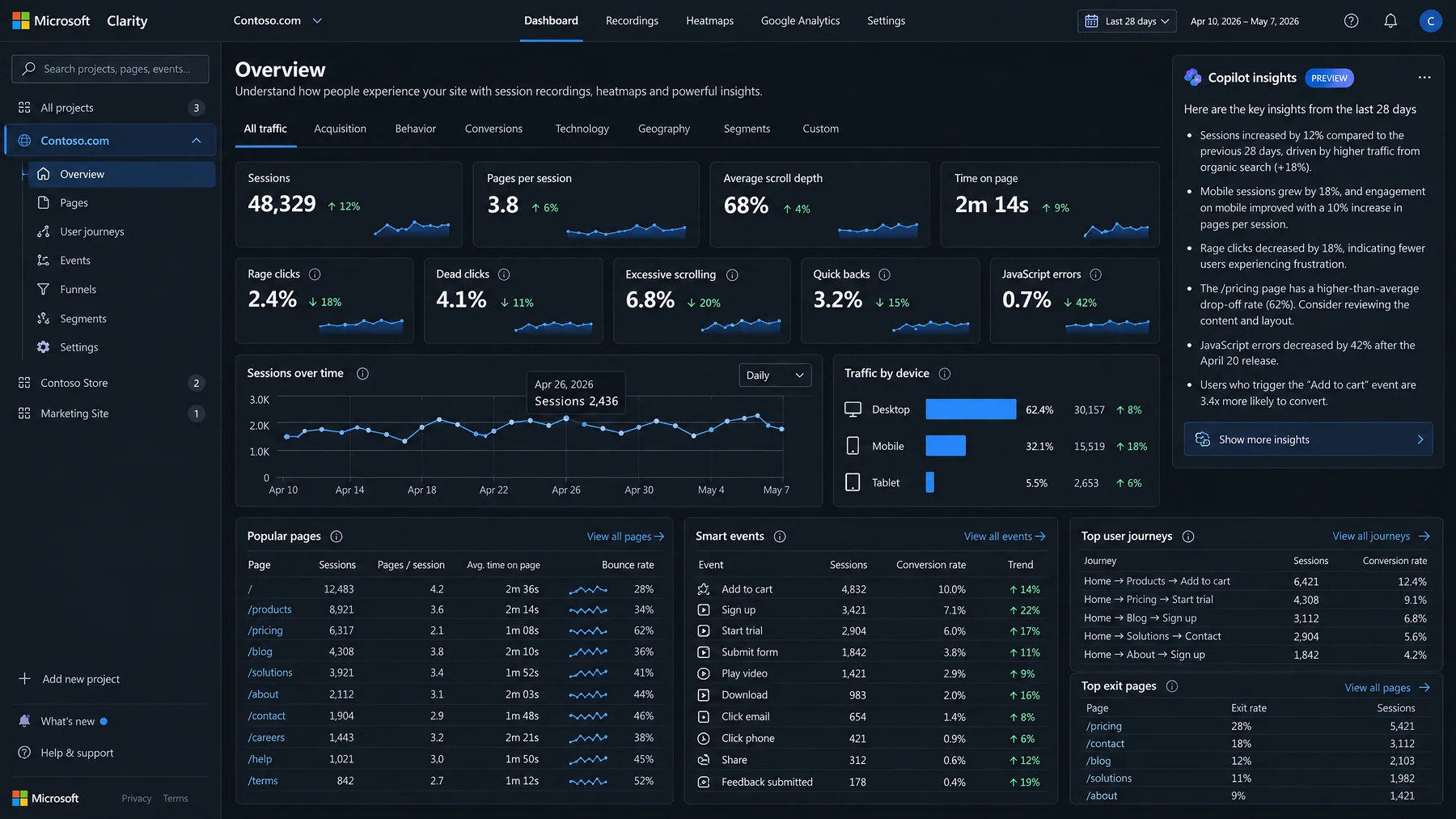
Task: Show info for JavaScript errors
Action: click(x=1095, y=274)
